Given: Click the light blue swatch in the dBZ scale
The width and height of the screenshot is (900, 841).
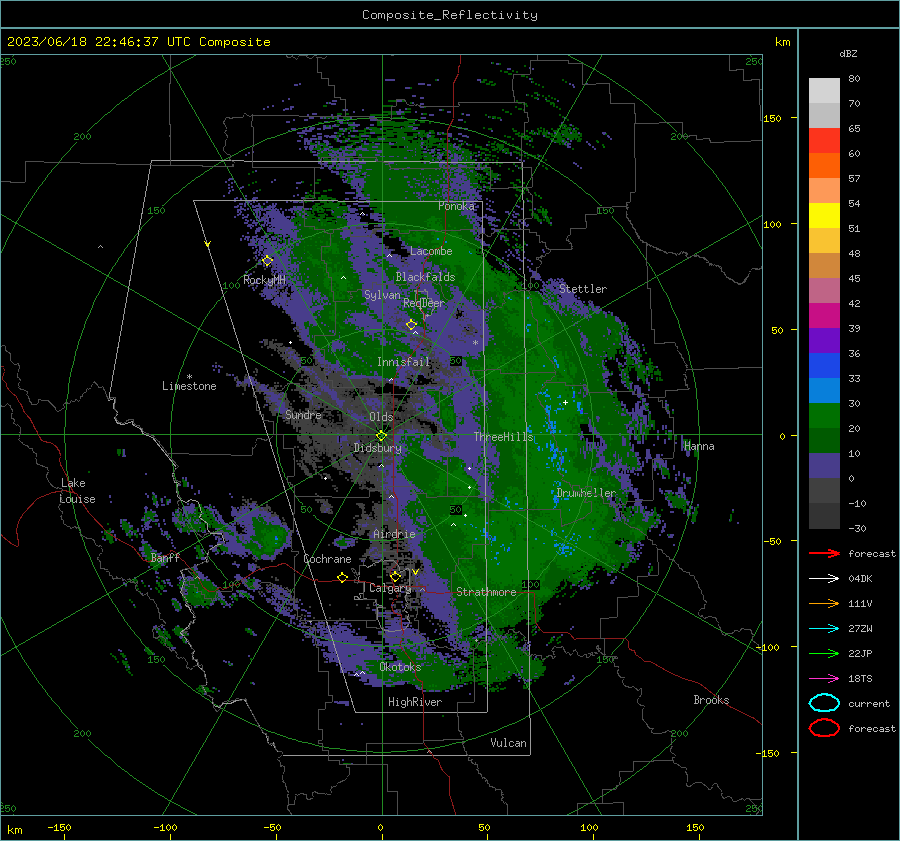Looking at the screenshot, I should (x=824, y=390).
